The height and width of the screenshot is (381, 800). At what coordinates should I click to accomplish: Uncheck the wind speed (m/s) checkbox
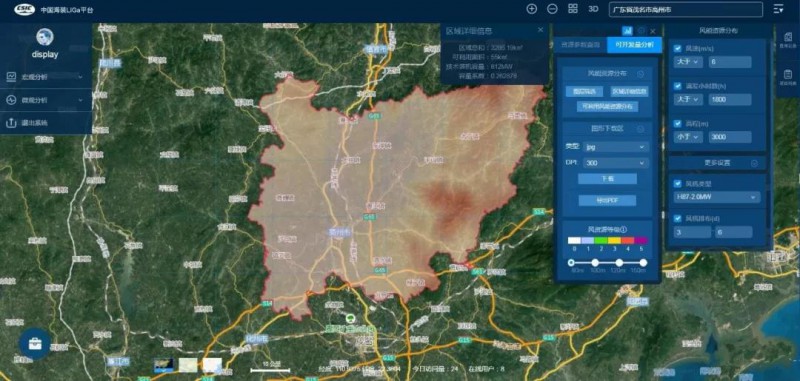pyautogui.click(x=678, y=48)
